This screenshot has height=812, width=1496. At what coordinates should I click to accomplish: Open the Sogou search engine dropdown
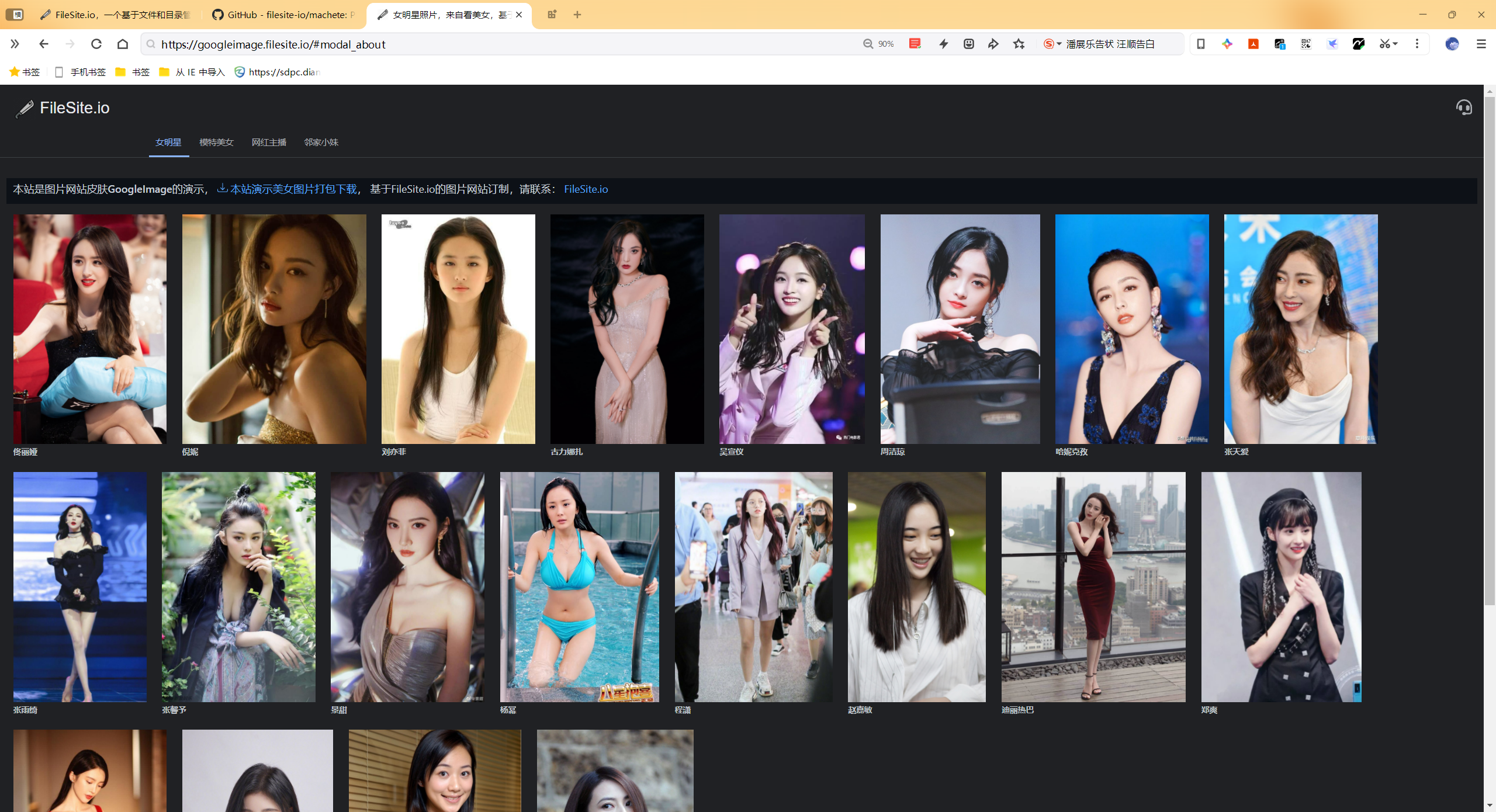coord(1052,44)
